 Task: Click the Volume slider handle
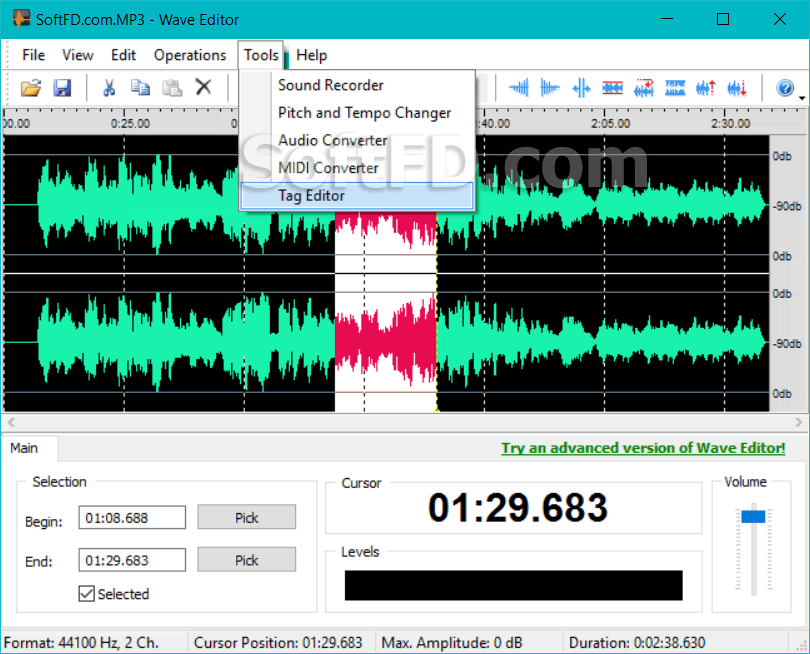pyautogui.click(x=753, y=516)
